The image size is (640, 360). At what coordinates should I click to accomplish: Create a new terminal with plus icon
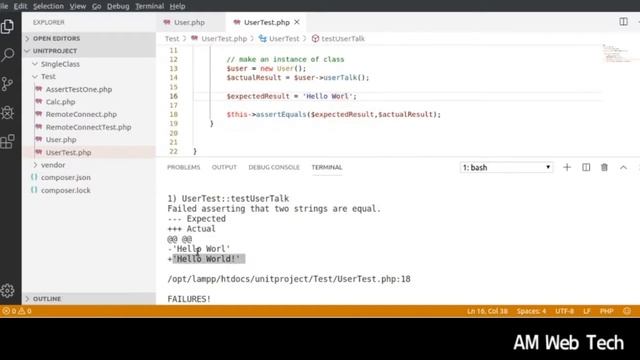pos(567,167)
